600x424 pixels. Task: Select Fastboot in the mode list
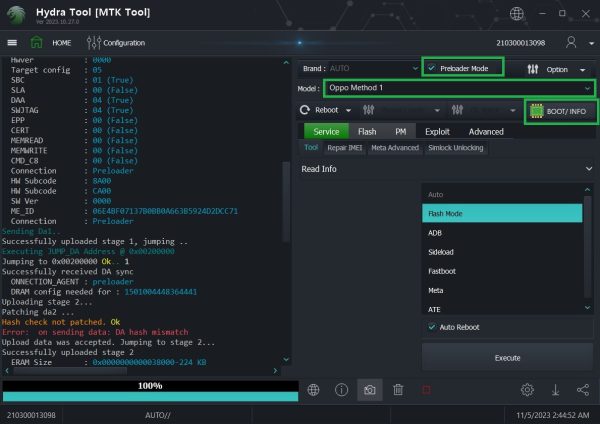(502, 271)
